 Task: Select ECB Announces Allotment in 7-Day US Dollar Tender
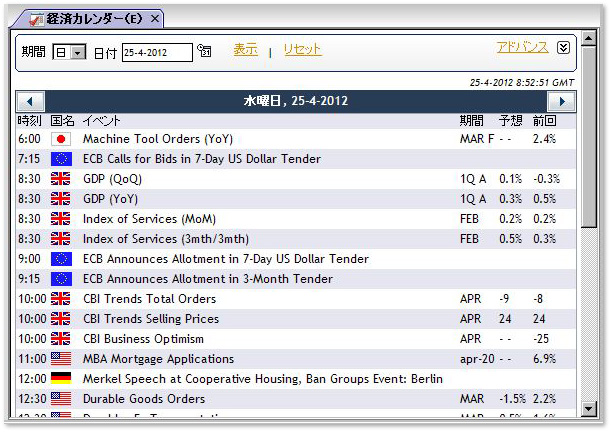pos(226,259)
